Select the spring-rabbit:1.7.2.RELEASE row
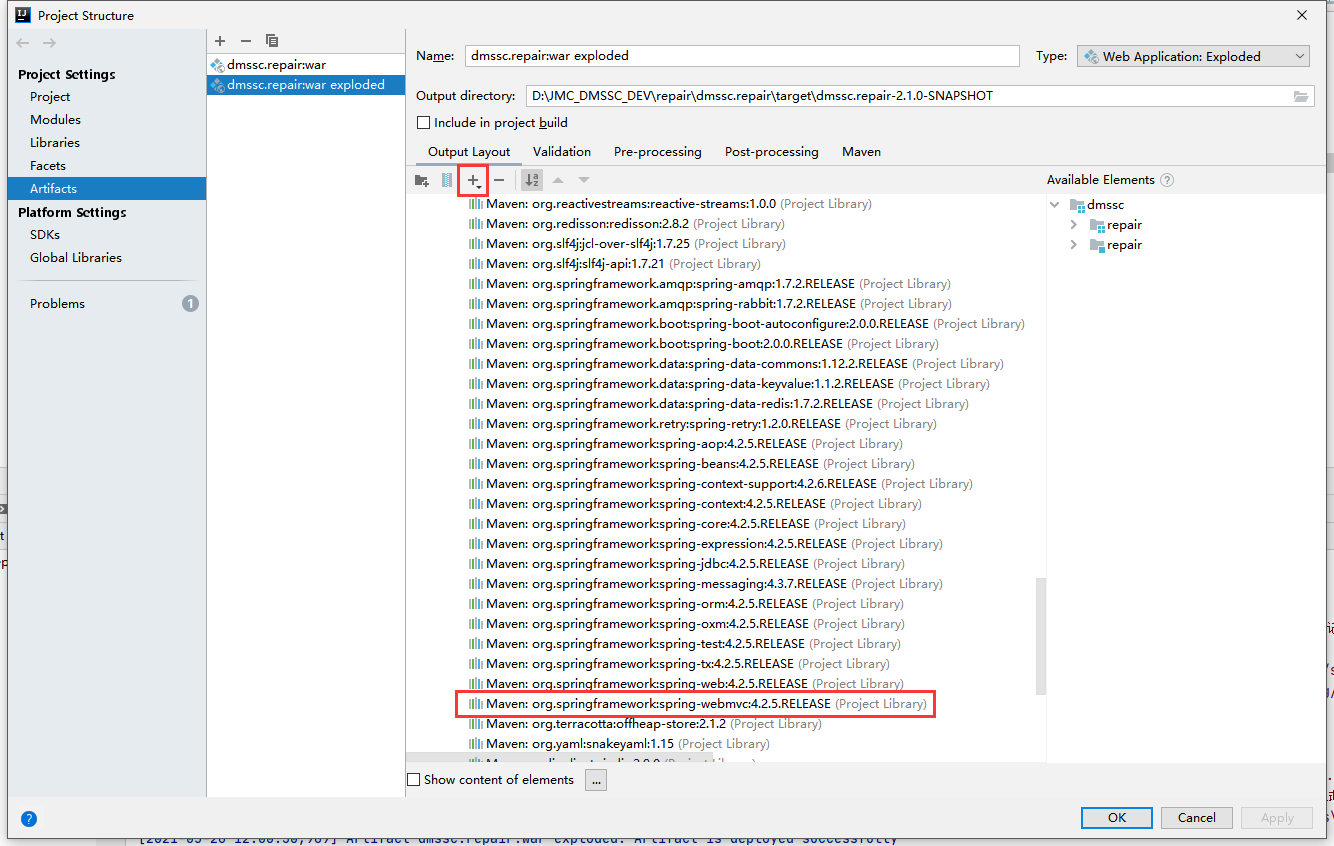This screenshot has width=1334, height=846. pyautogui.click(x=710, y=304)
